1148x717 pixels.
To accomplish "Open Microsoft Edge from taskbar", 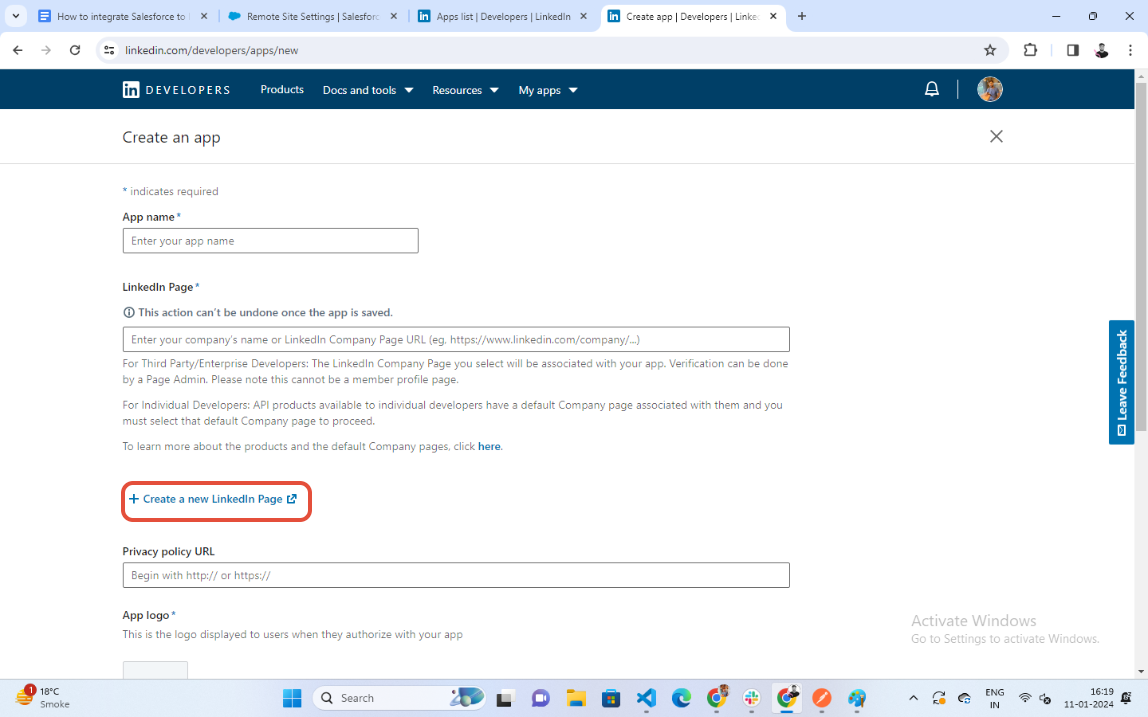I will pos(681,698).
